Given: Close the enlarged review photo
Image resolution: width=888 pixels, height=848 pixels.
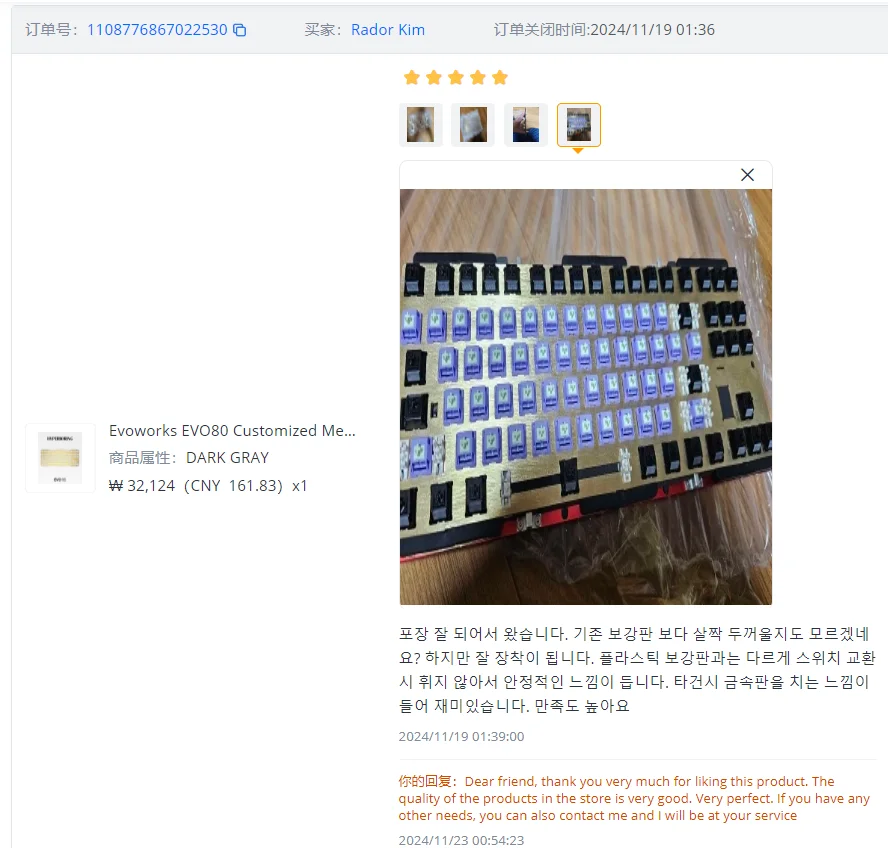Looking at the screenshot, I should [748, 175].
